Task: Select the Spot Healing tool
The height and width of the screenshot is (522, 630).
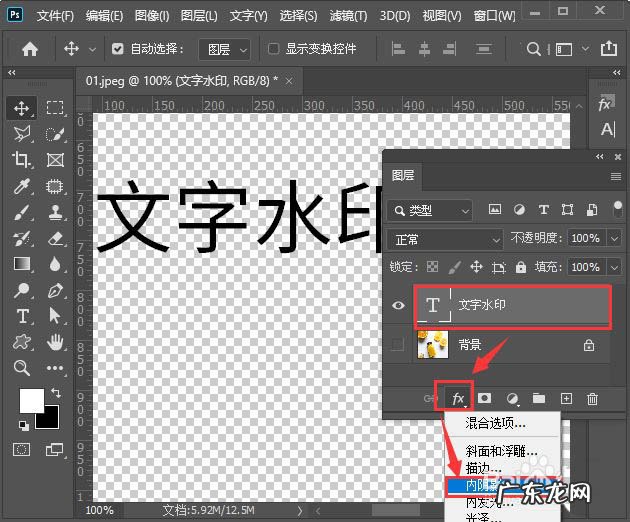Action: point(55,186)
